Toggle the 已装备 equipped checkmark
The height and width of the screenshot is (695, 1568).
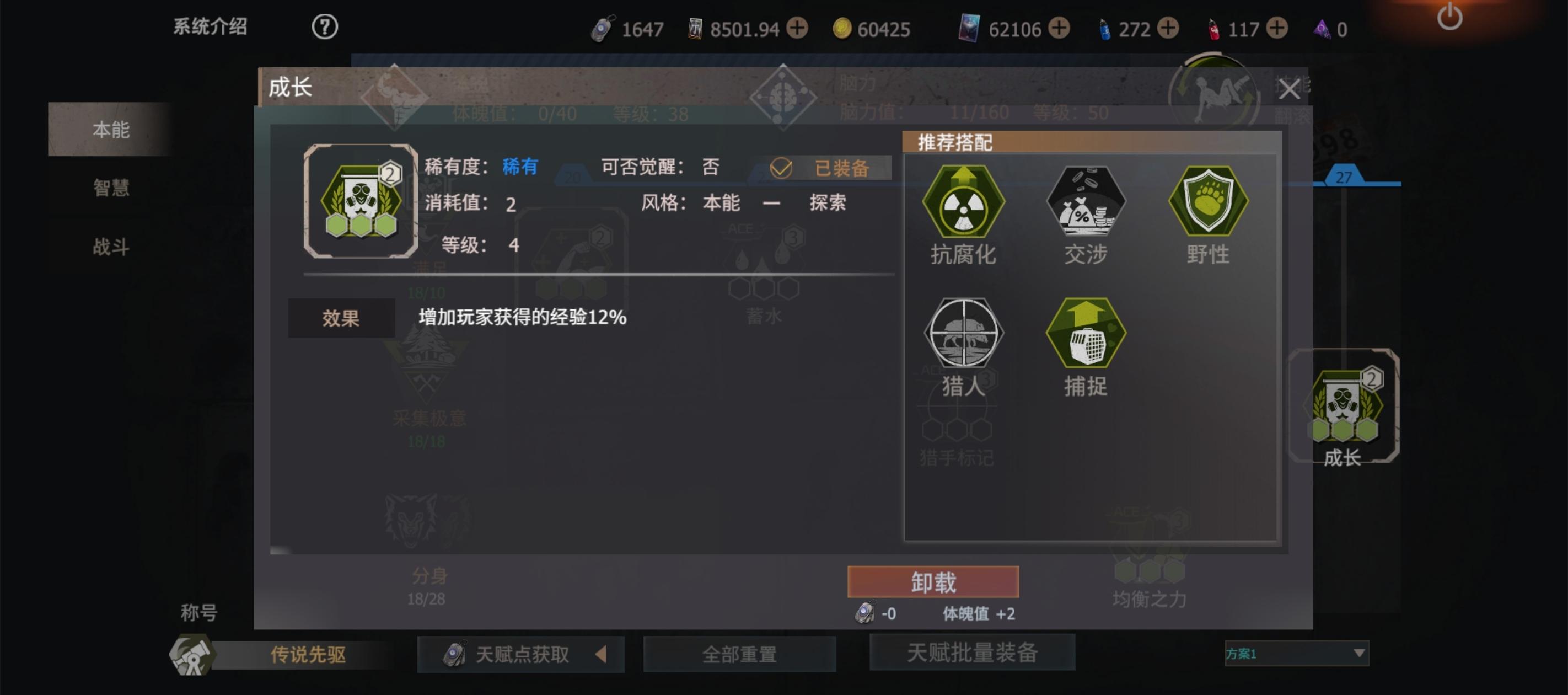(781, 168)
